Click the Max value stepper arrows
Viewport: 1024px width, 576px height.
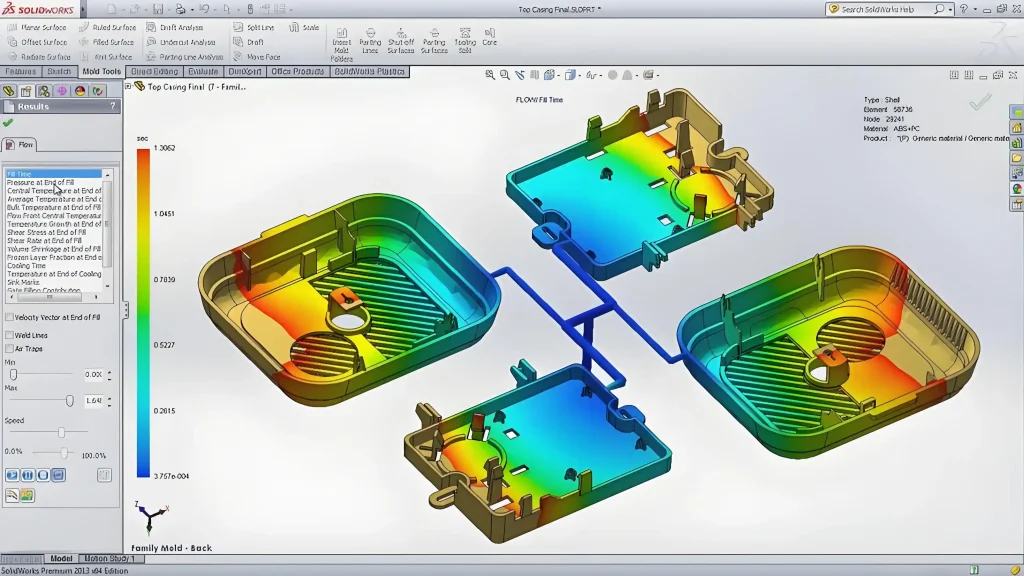pyautogui.click(x=109, y=400)
